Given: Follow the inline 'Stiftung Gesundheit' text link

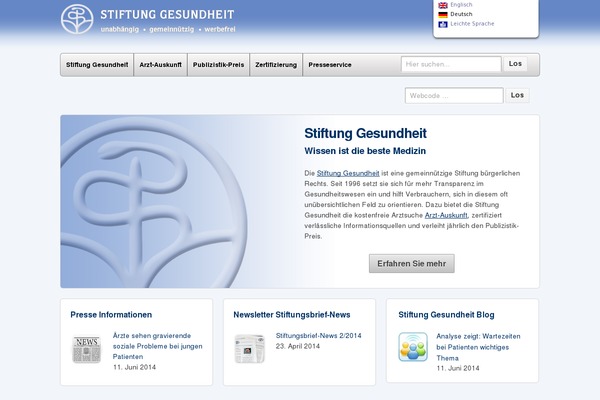Looking at the screenshot, I should [x=348, y=173].
